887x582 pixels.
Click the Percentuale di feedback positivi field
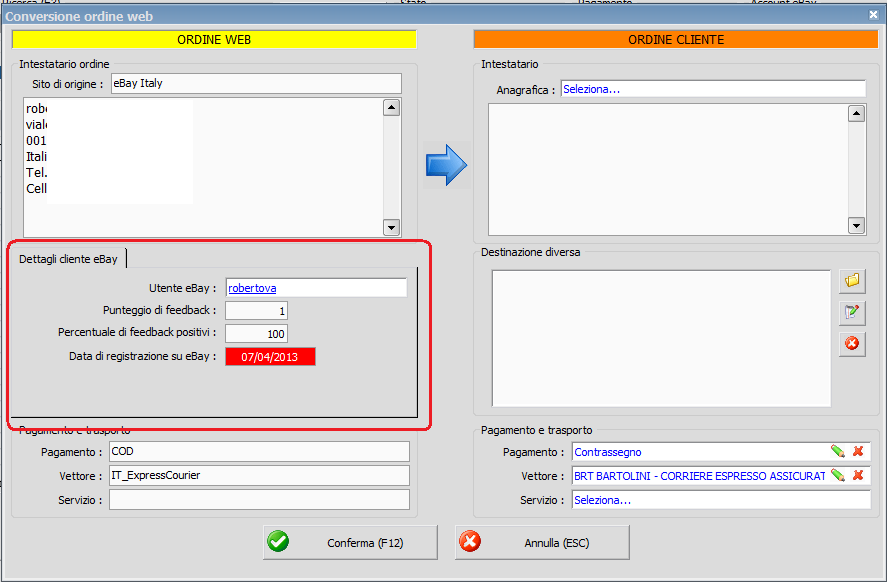[x=256, y=334]
